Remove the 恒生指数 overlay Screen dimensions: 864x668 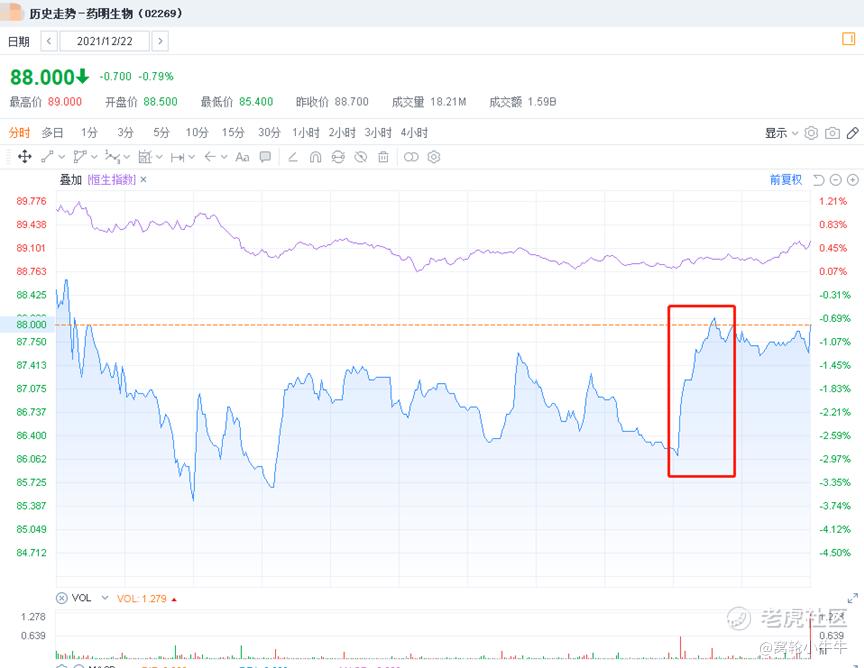pos(143,180)
